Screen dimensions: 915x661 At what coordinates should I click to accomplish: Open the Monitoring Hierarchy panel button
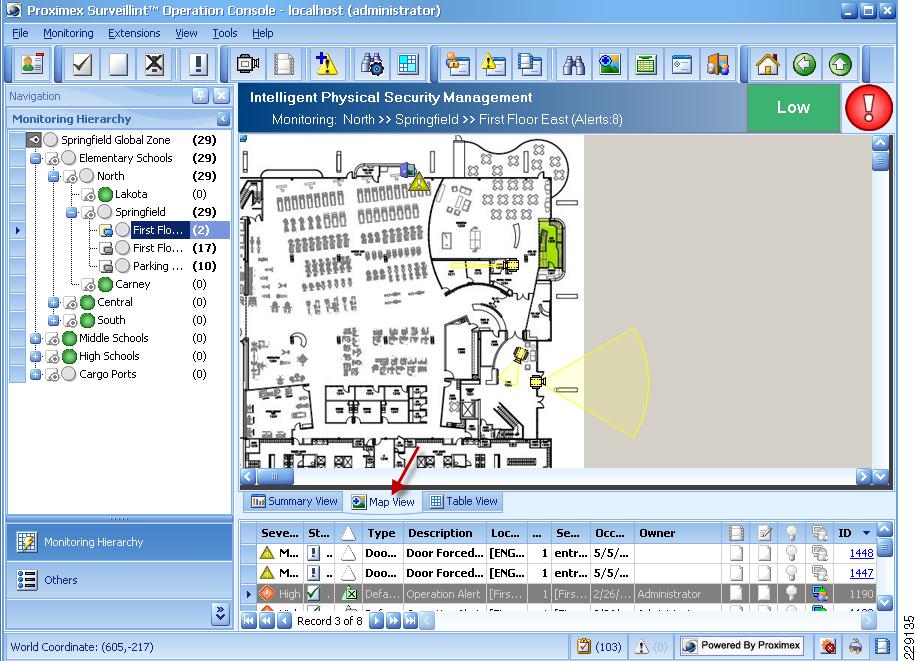(120, 542)
